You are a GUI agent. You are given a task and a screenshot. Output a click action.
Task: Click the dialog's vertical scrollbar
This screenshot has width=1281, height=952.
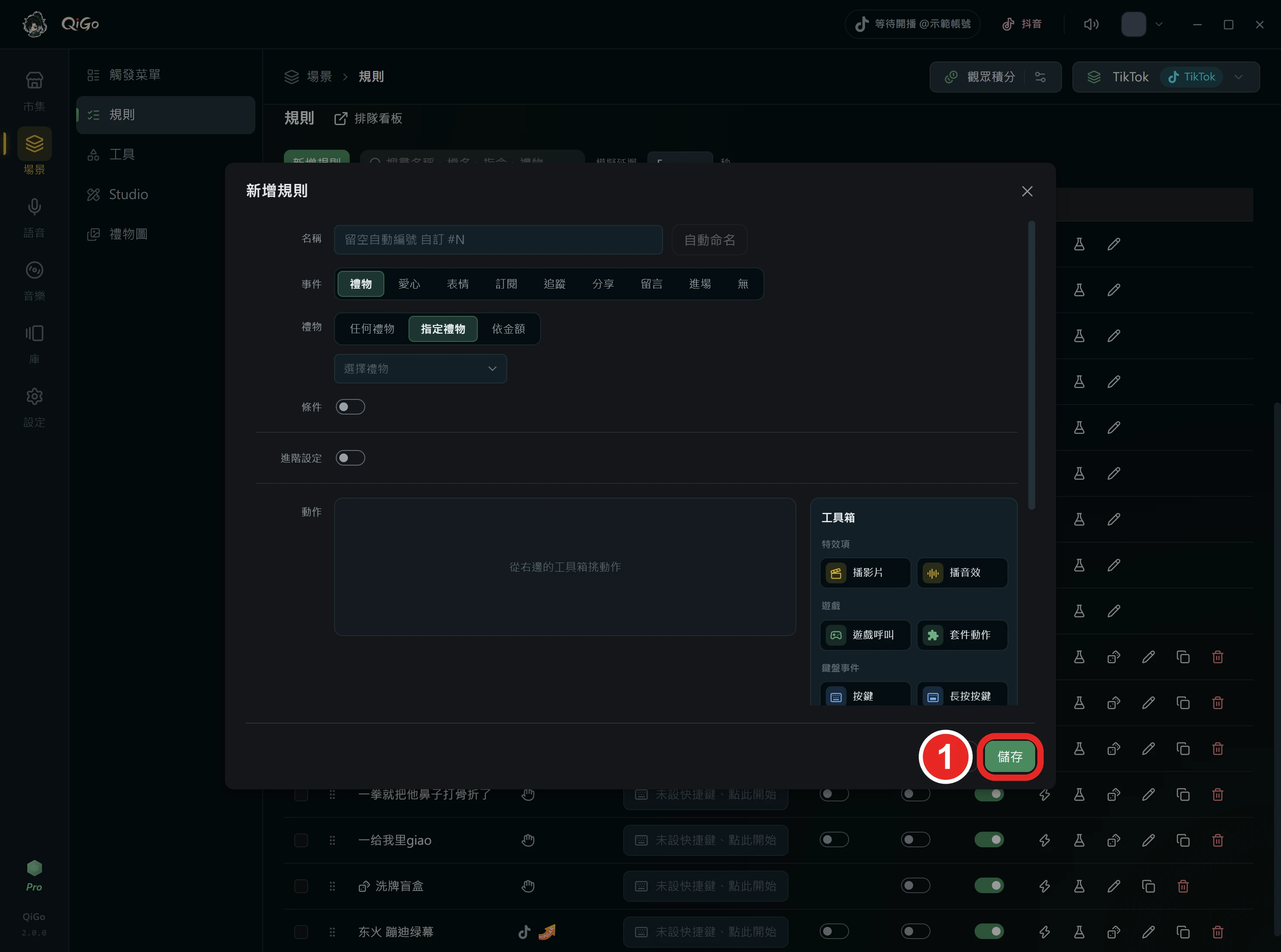point(1031,365)
